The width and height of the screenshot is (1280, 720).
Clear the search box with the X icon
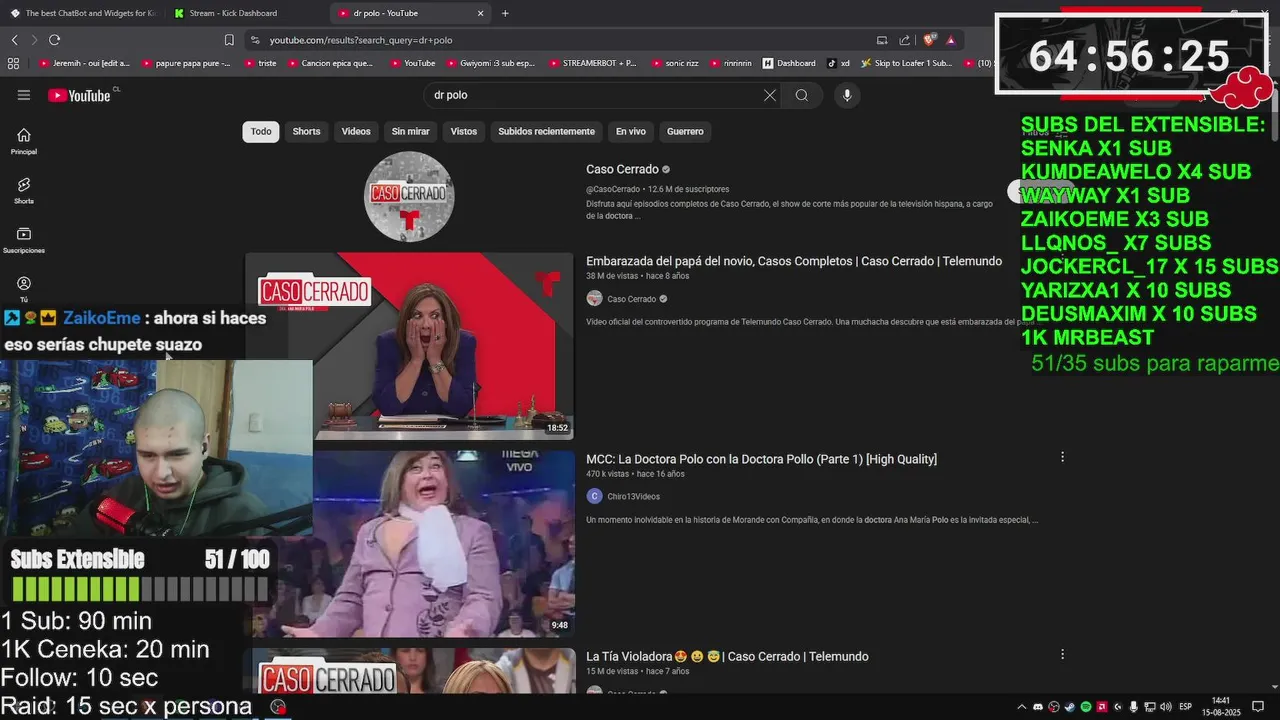[x=770, y=95]
